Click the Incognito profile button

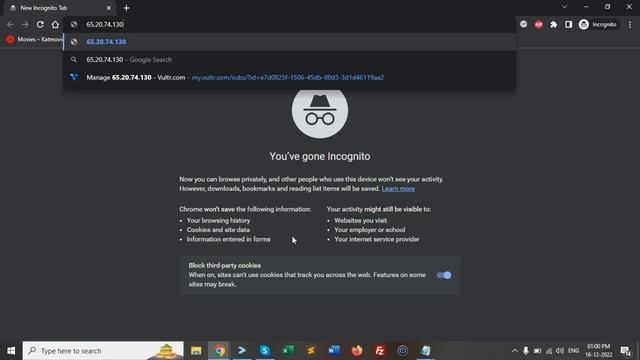pos(598,24)
